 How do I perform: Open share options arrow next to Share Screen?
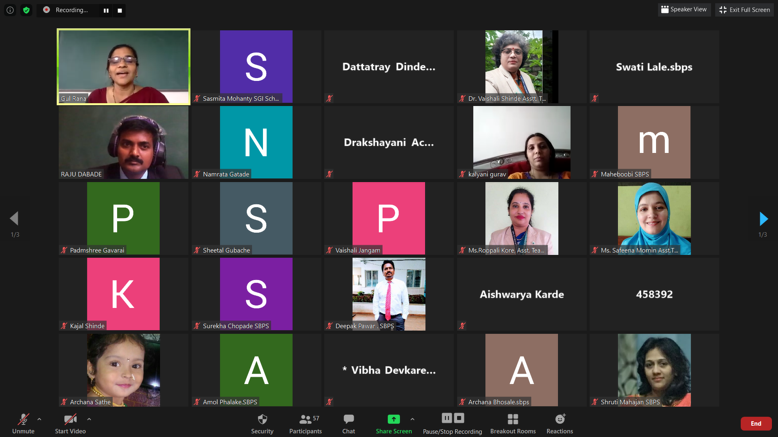[x=412, y=420]
